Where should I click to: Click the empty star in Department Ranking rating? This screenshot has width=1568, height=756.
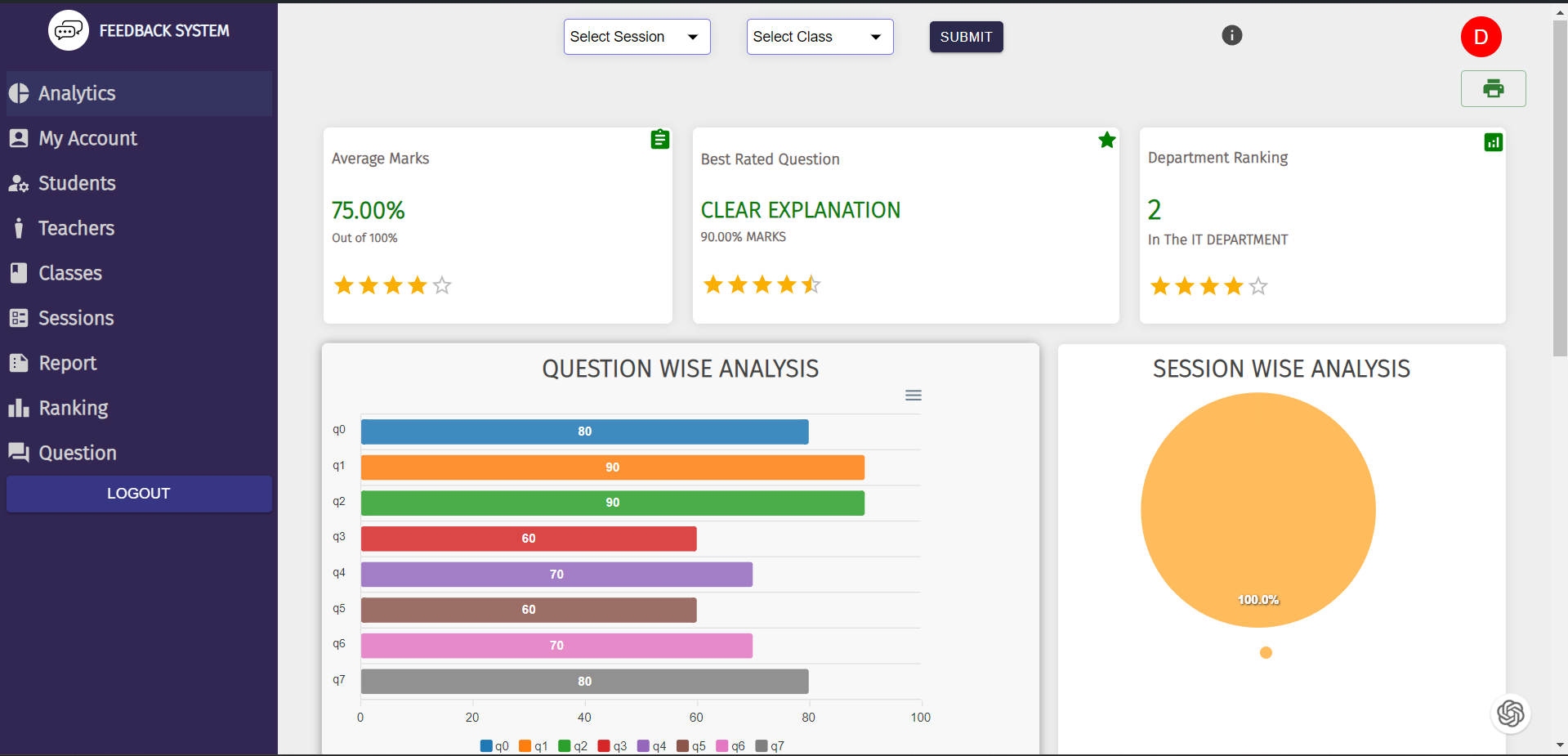[1258, 286]
